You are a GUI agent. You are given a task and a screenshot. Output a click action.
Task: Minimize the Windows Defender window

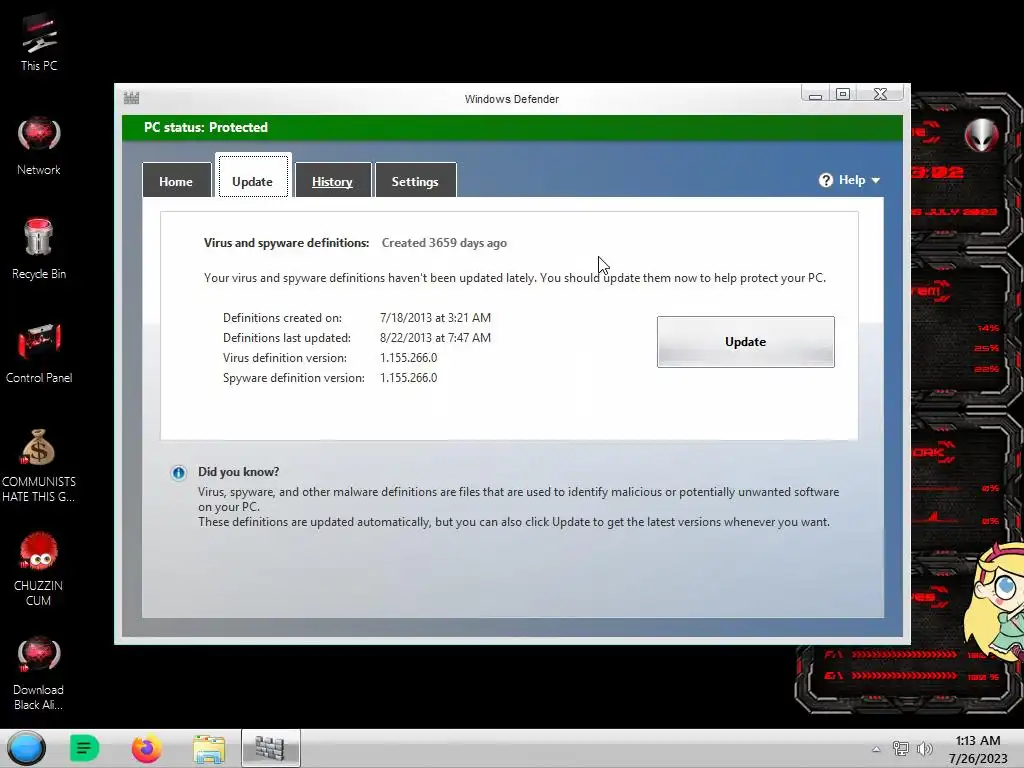[815, 95]
